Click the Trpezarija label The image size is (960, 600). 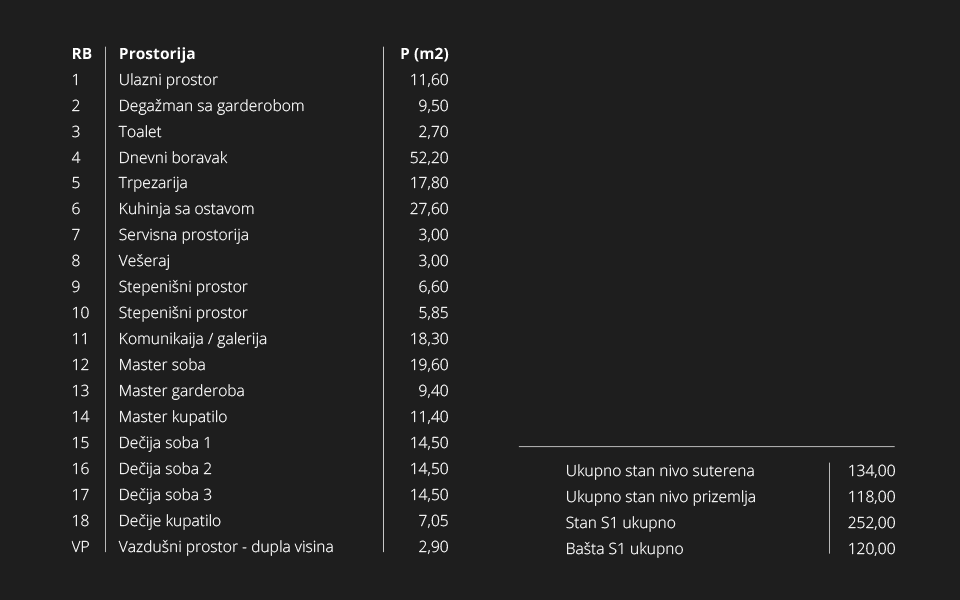tap(153, 183)
